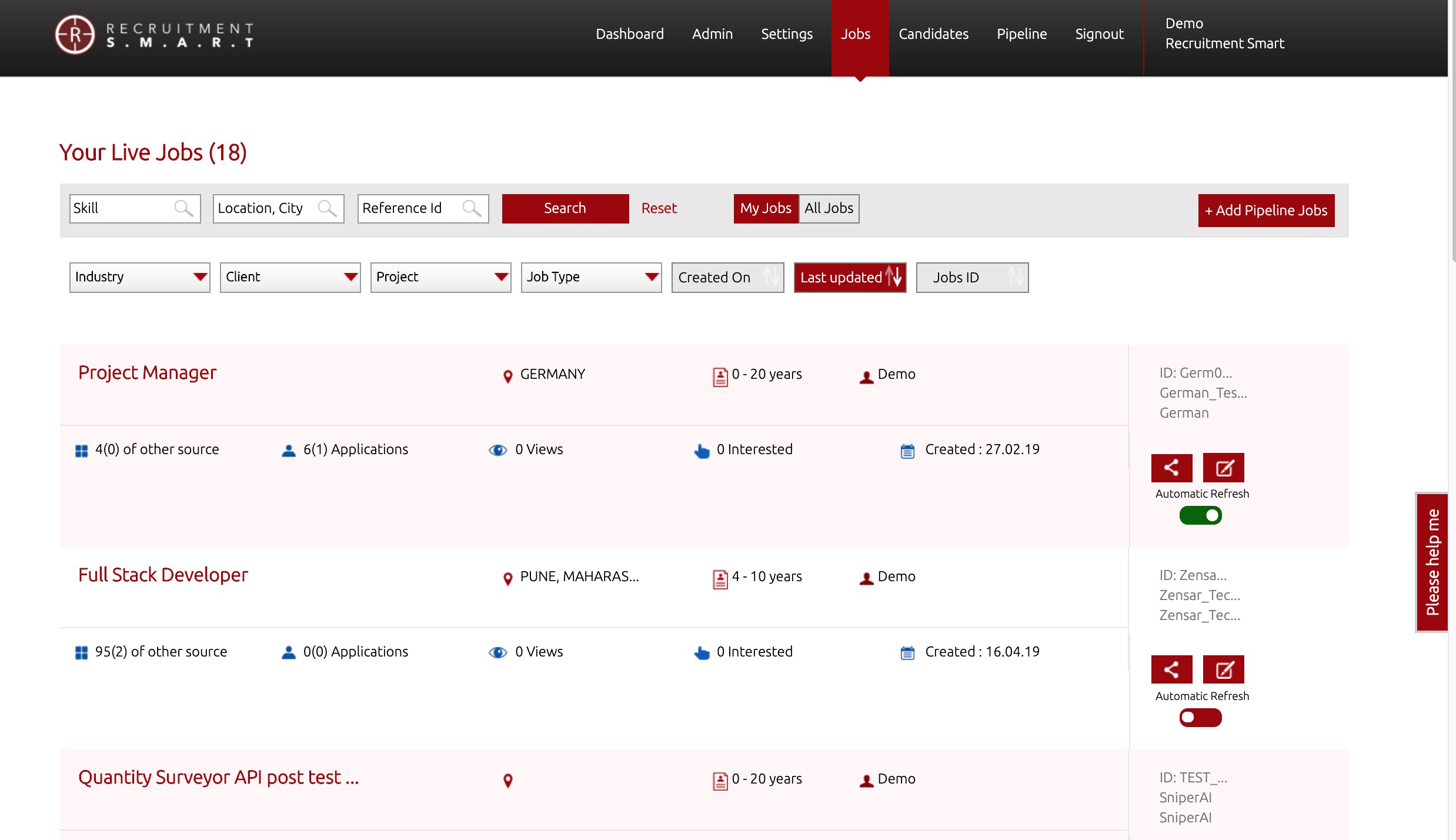Click the Skill field search magnifier

(183, 208)
